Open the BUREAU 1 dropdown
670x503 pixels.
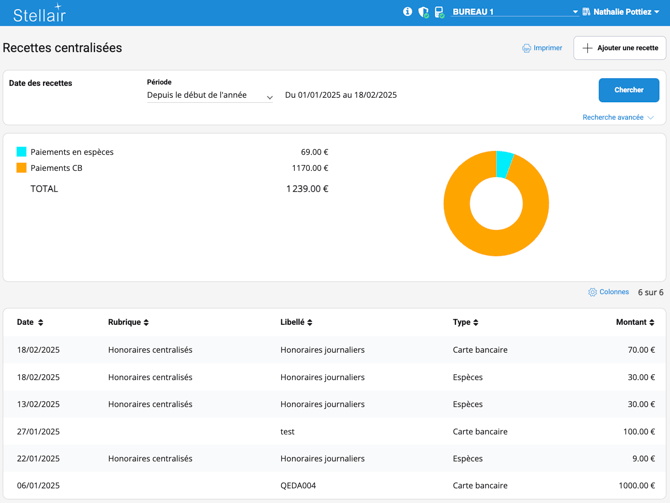514,12
